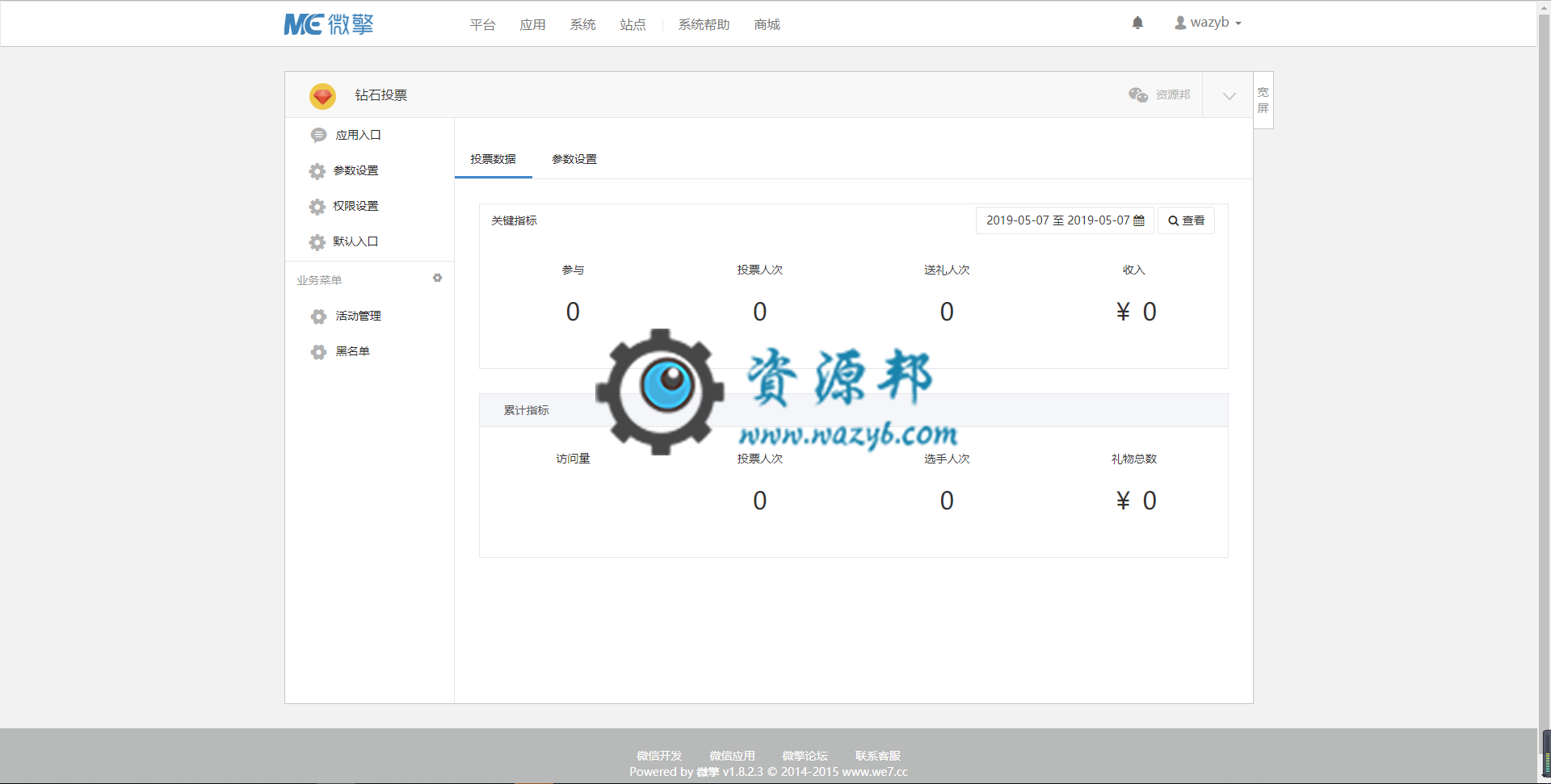This screenshot has height=784, width=1551.
Task: Click the 微擎 logo
Action: (329, 24)
